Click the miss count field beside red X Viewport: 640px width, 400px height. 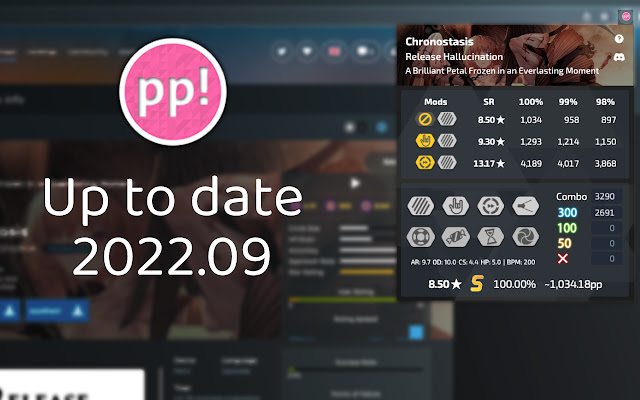pyautogui.click(x=606, y=259)
